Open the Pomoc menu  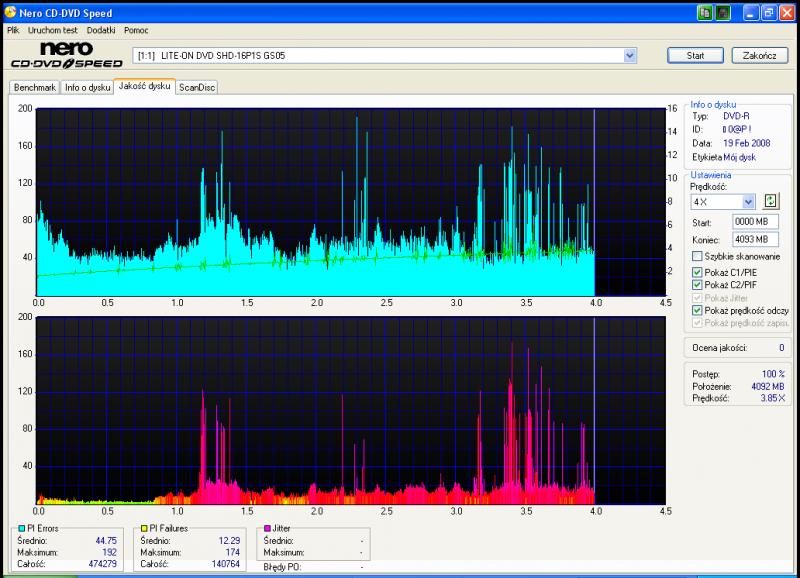tap(136, 30)
